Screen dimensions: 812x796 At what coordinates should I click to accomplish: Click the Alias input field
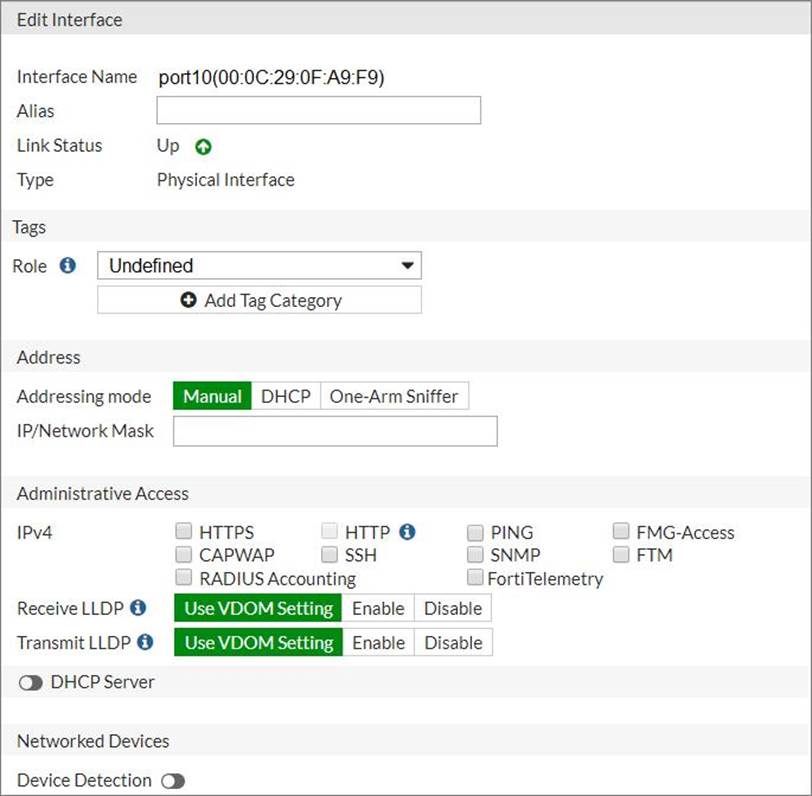click(318, 111)
